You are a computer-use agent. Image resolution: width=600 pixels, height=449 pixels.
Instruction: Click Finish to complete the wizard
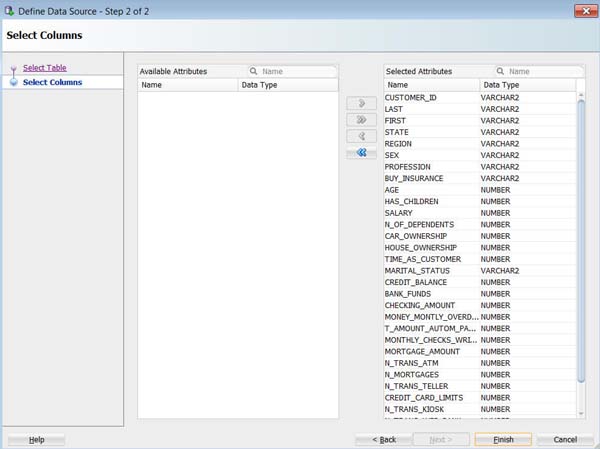[503, 440]
